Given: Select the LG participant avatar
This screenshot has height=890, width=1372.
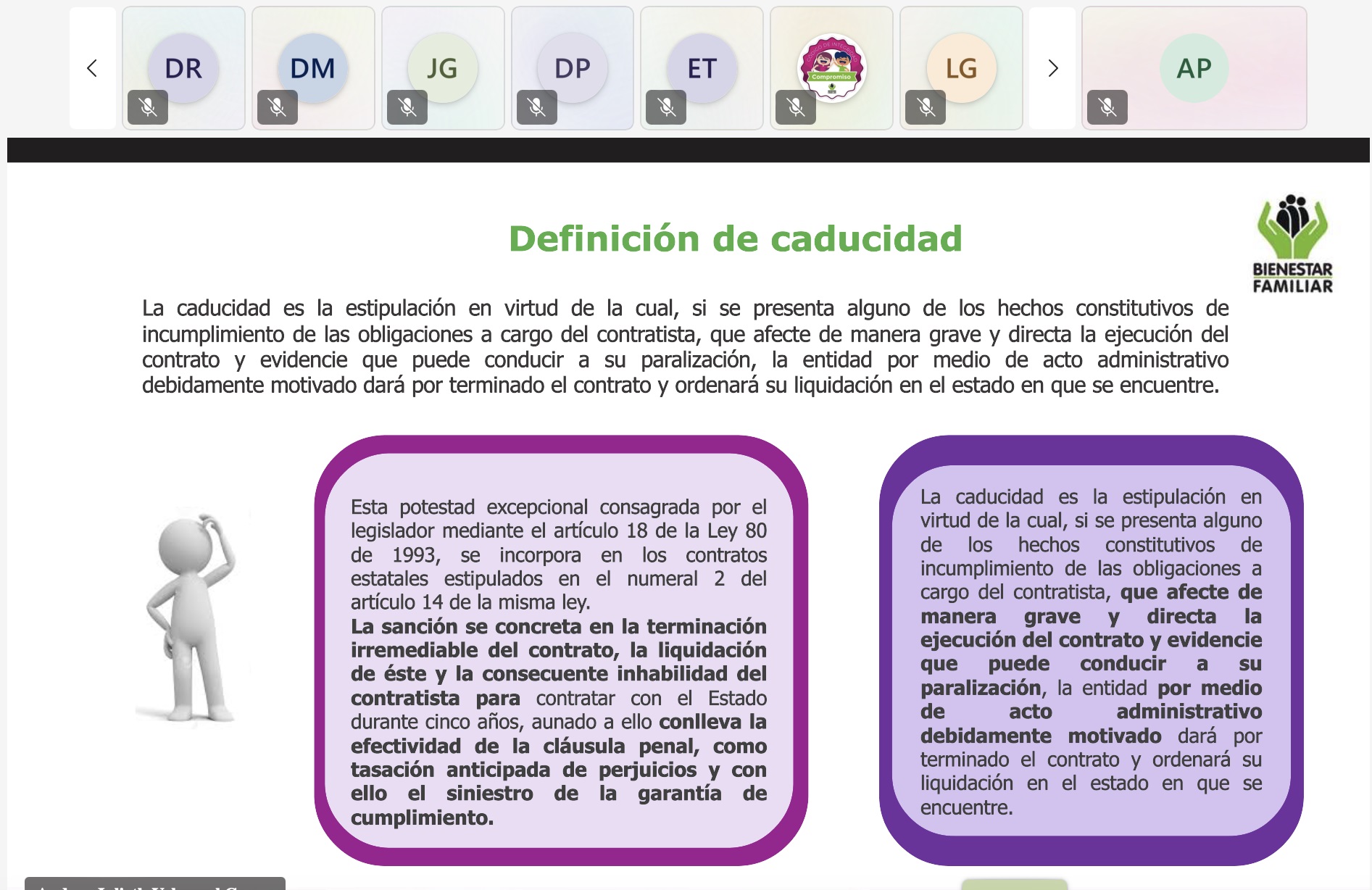Looking at the screenshot, I should tap(961, 68).
